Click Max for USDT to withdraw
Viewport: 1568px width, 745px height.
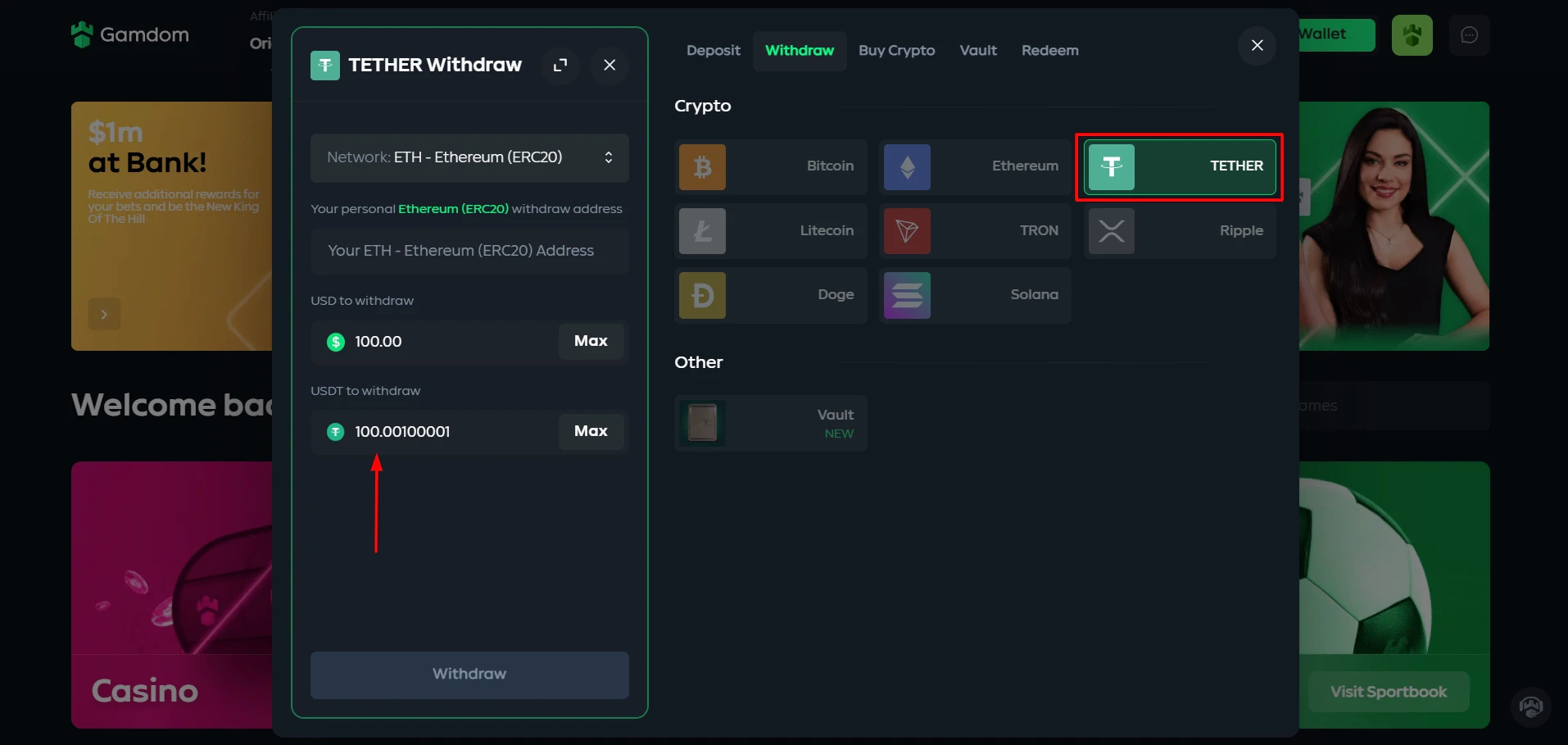(591, 431)
